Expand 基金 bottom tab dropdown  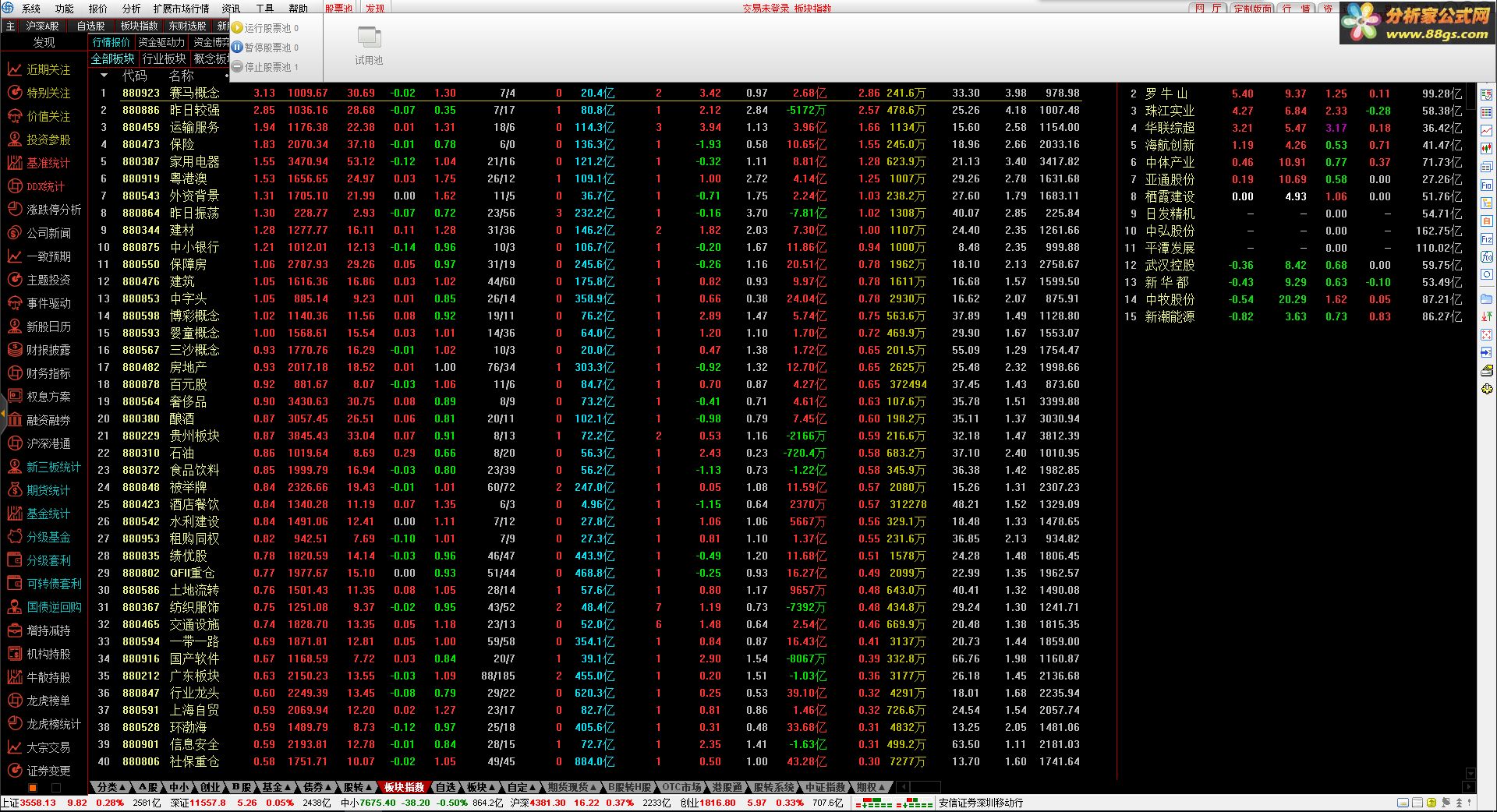pyautogui.click(x=276, y=787)
